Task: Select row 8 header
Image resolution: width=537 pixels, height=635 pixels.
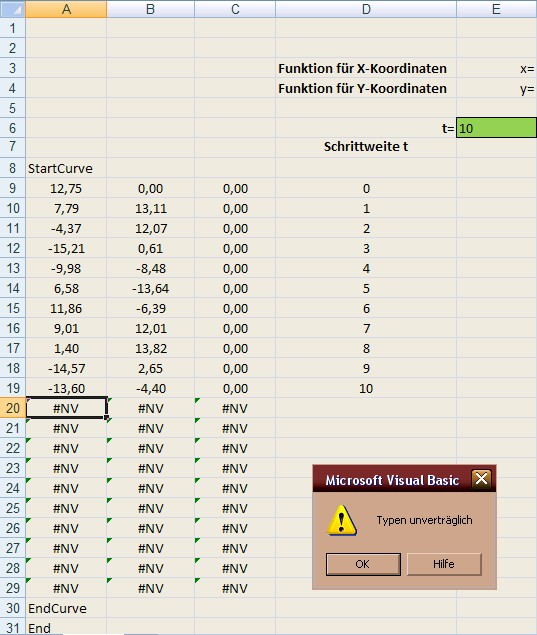Action: [13, 168]
